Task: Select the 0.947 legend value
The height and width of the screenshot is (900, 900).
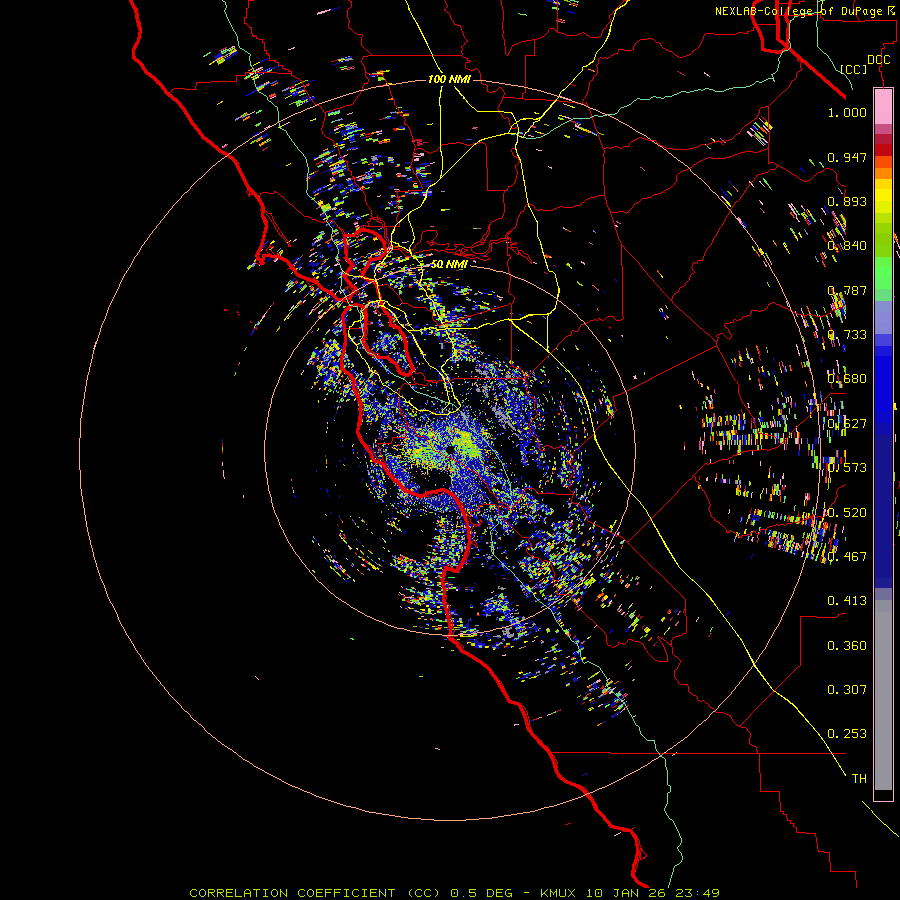Action: pos(847,157)
